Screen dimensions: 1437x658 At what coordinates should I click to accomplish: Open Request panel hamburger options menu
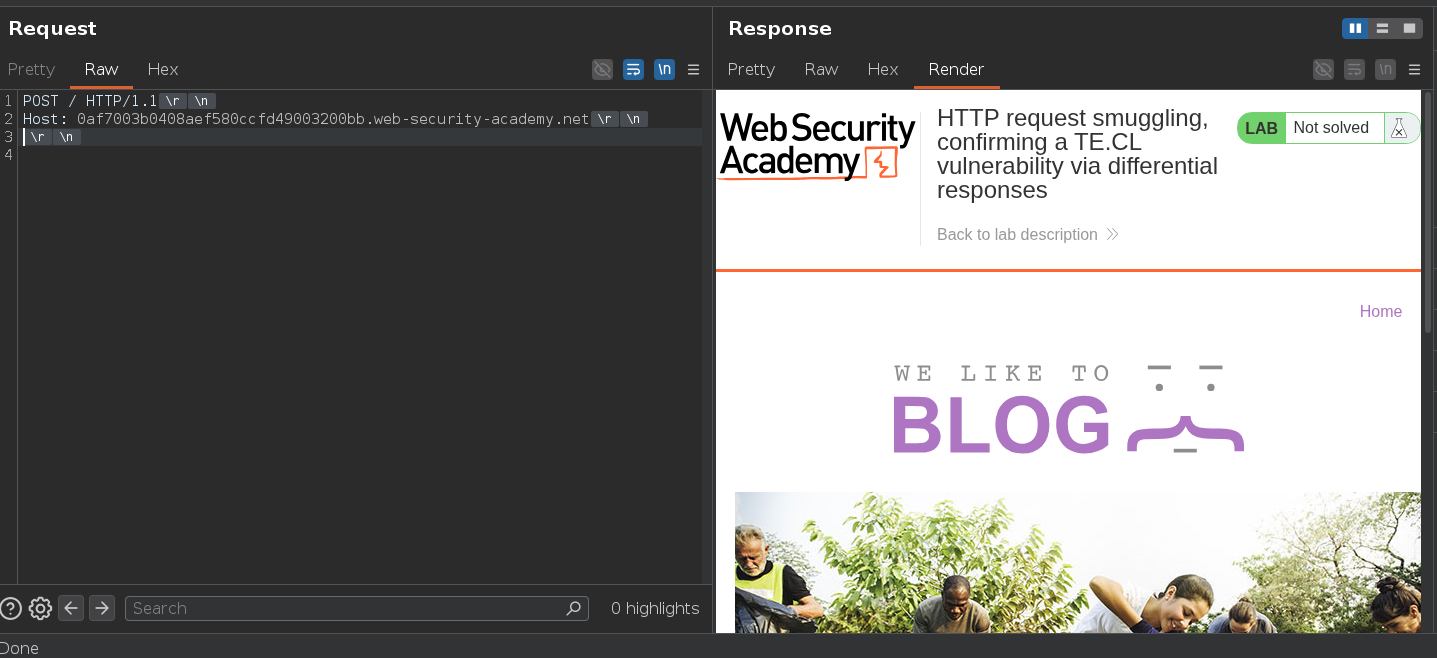pos(693,69)
